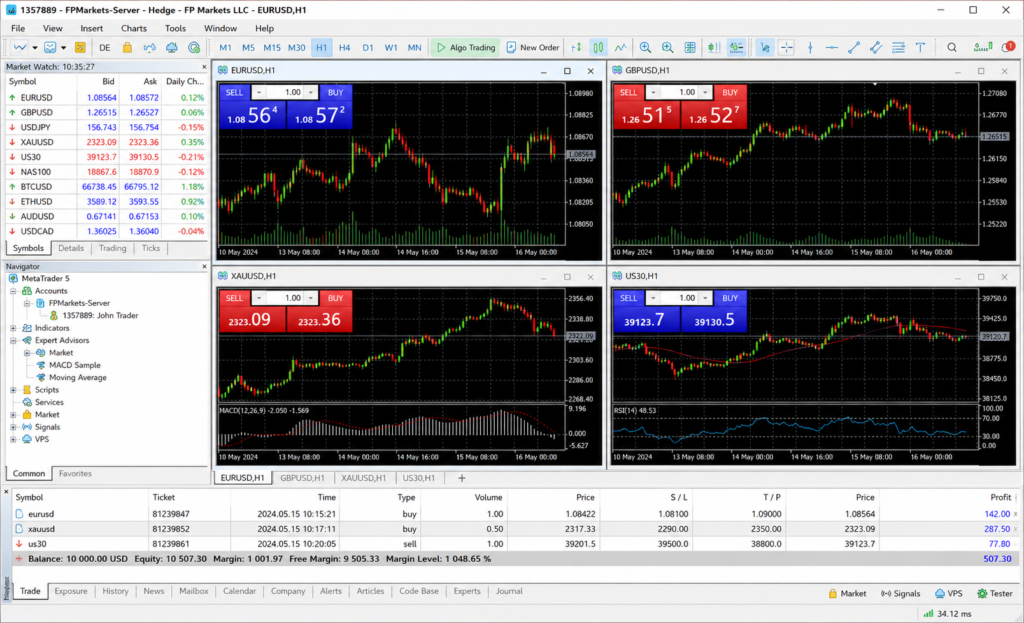Toggle the chart shift icon
Viewport: 1024px width, 623px height.
[x=736, y=48]
